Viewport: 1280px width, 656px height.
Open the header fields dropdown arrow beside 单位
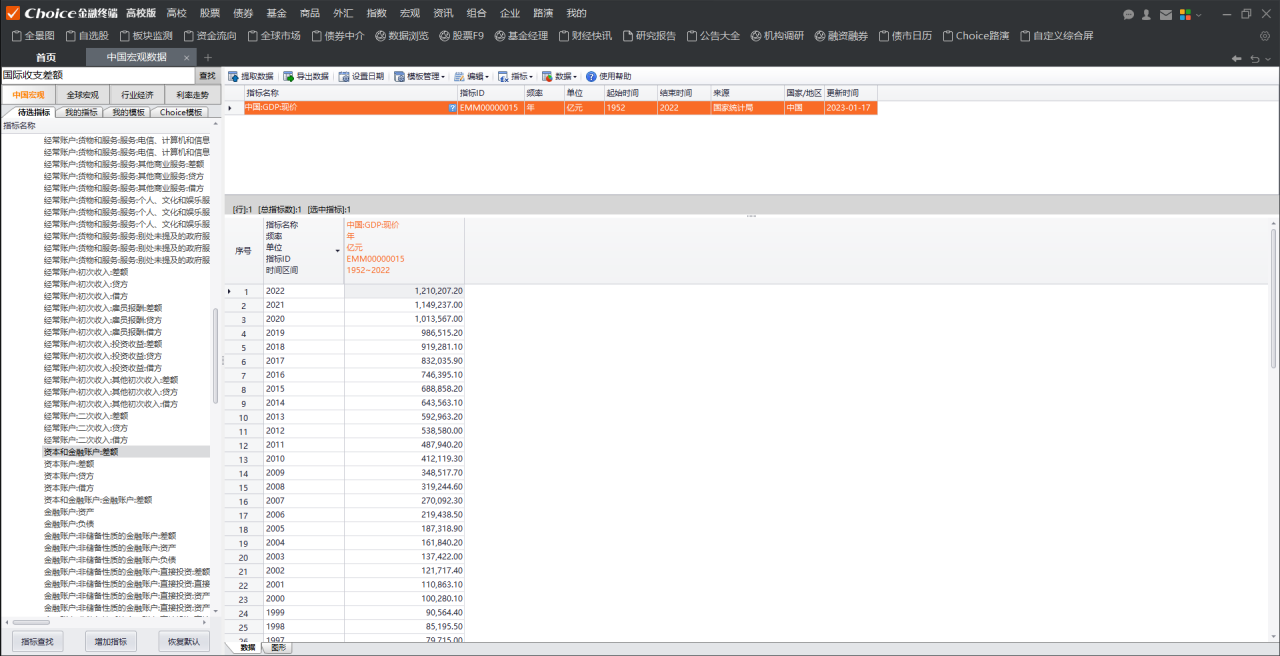[337, 249]
